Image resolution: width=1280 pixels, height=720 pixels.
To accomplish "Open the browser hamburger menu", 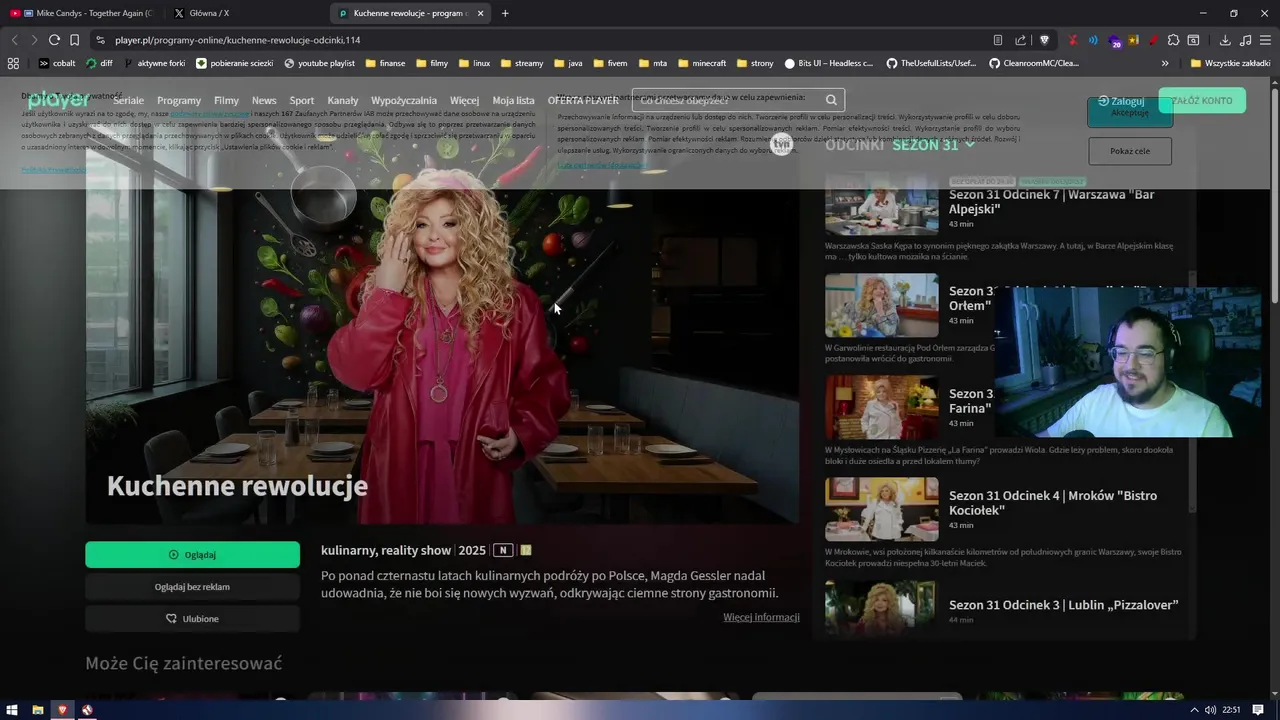I will point(1265,40).
